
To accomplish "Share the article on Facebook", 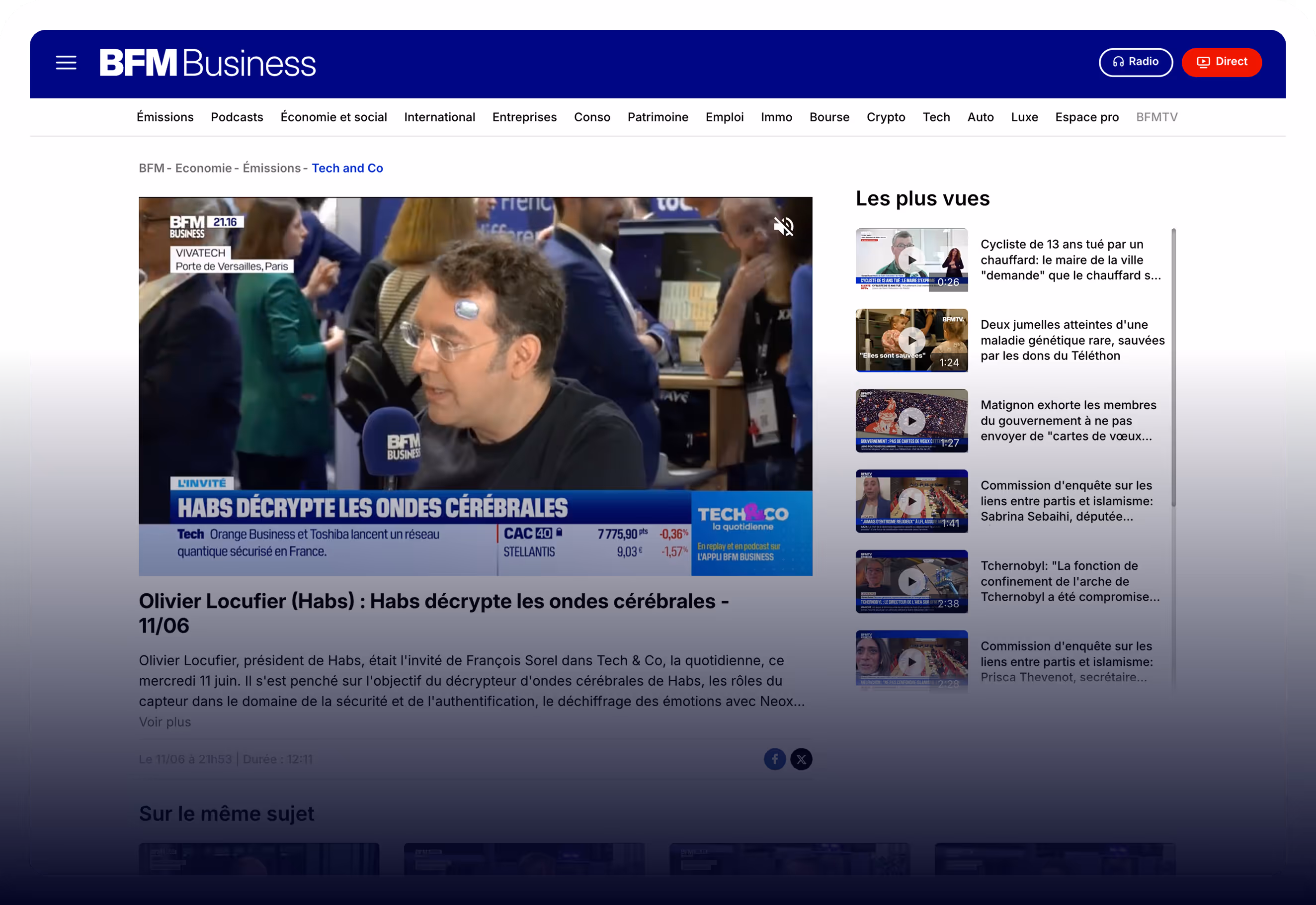I will tap(775, 759).
